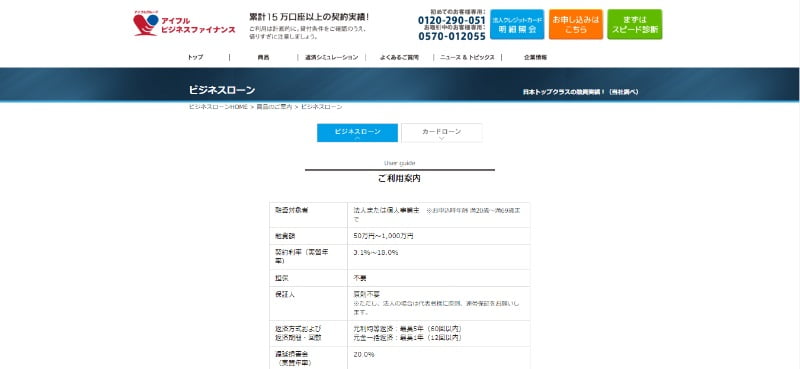This screenshot has height=369, width=800.
Task: Click the orange お申し込みはこちら button
Action: [576, 24]
